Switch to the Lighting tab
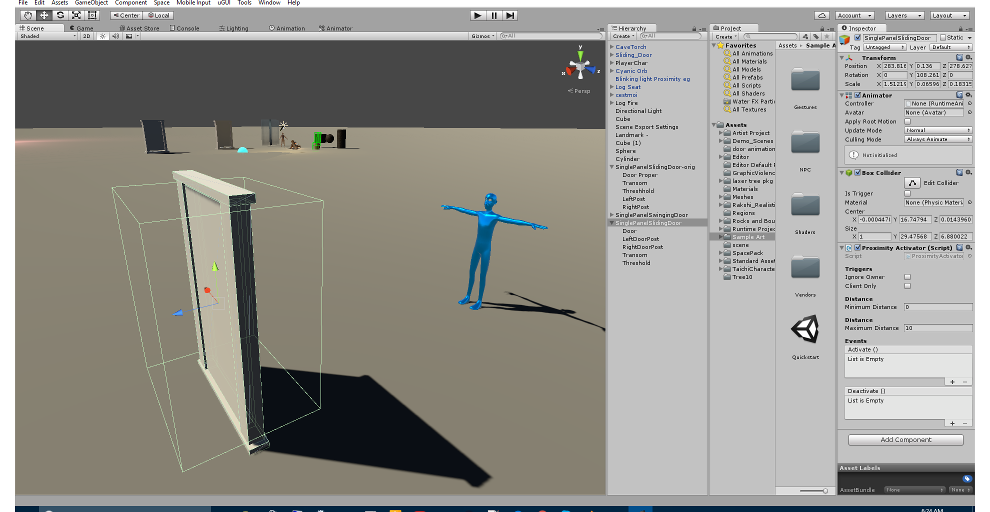This screenshot has height=512, width=990. 234,28
